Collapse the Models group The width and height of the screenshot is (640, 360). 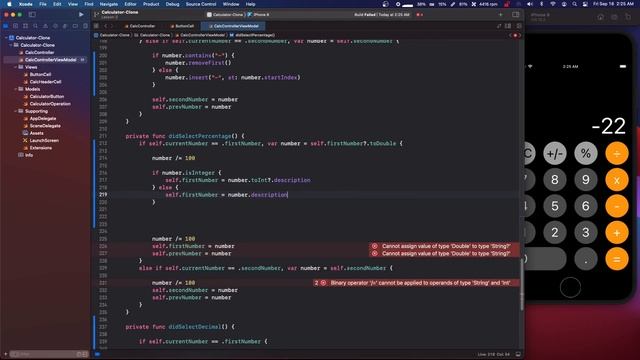click(x=16, y=89)
